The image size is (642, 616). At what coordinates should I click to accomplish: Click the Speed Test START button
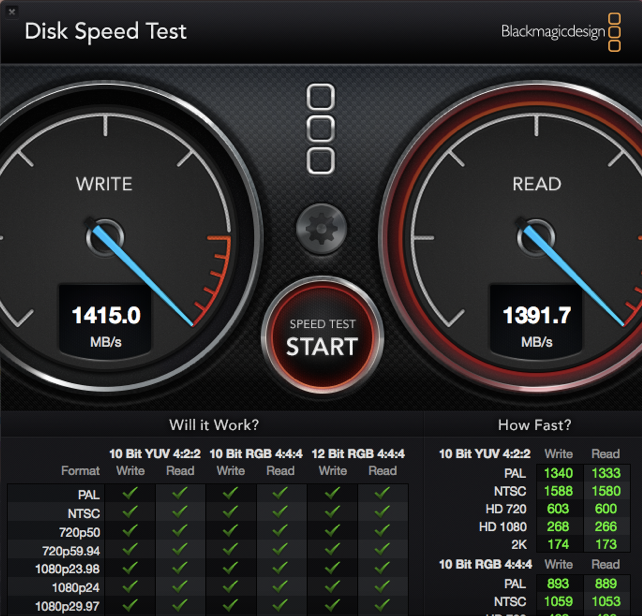322,337
